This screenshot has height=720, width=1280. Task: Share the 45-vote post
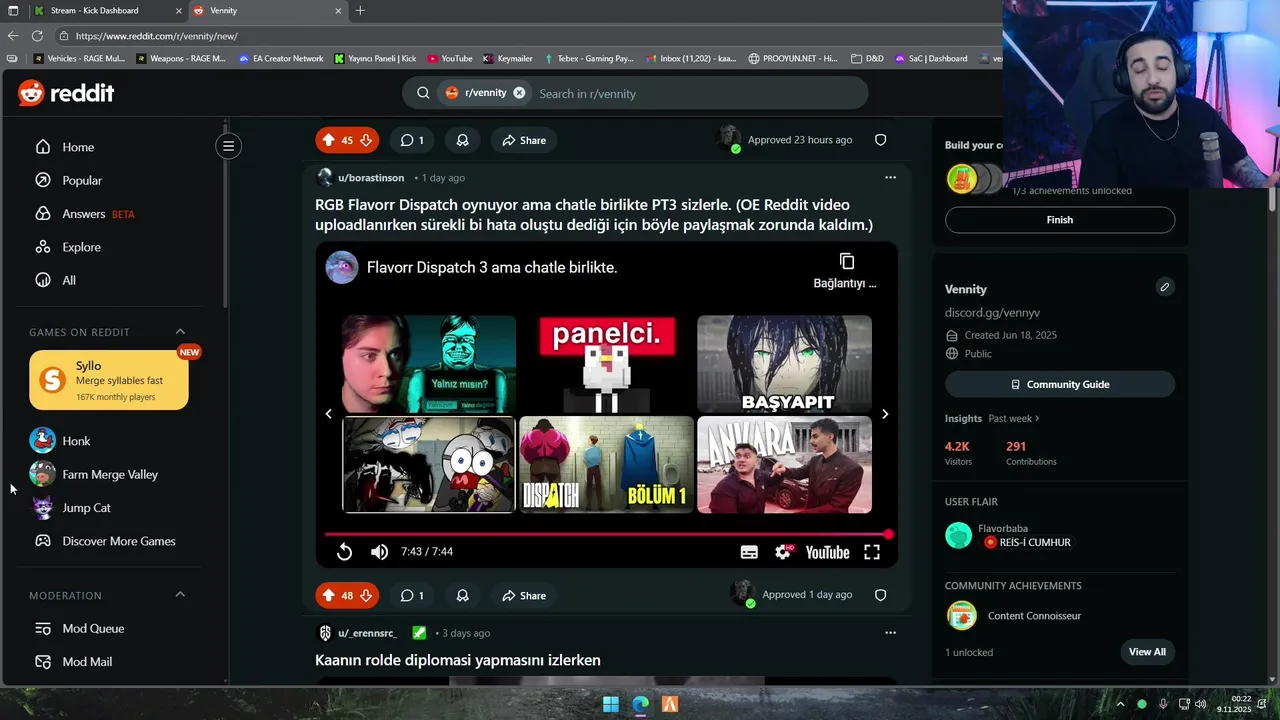tap(524, 140)
